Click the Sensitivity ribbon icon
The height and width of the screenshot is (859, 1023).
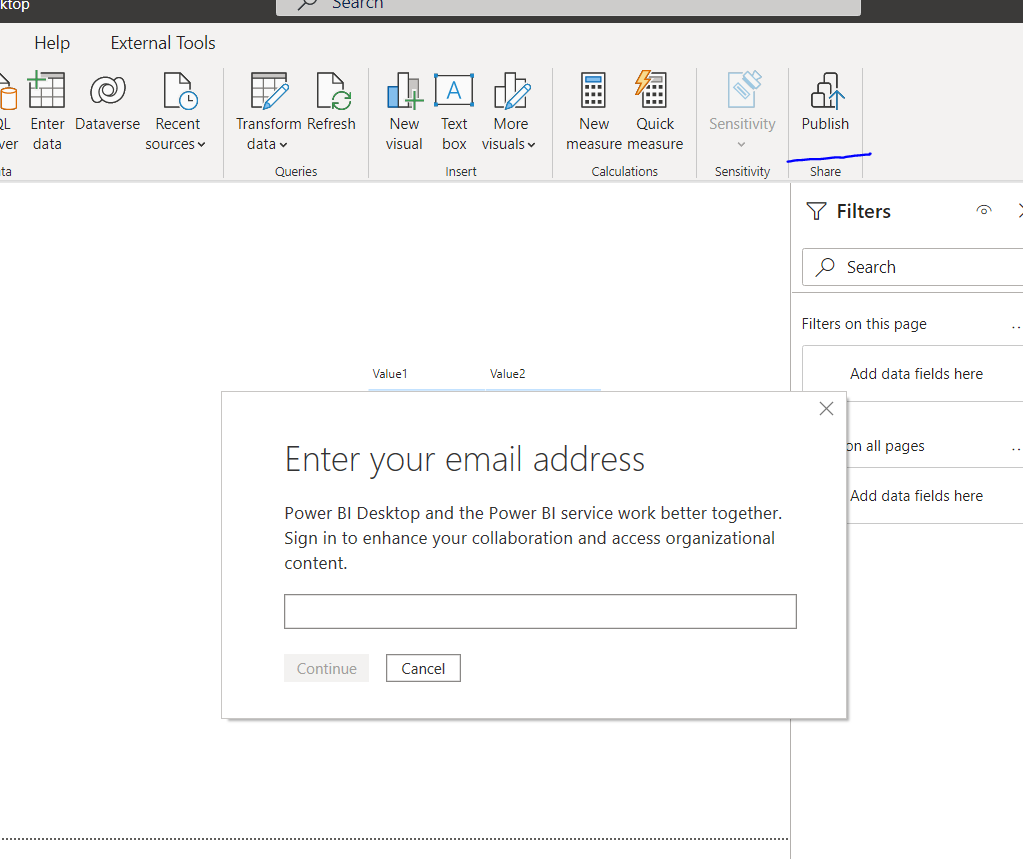click(743, 89)
